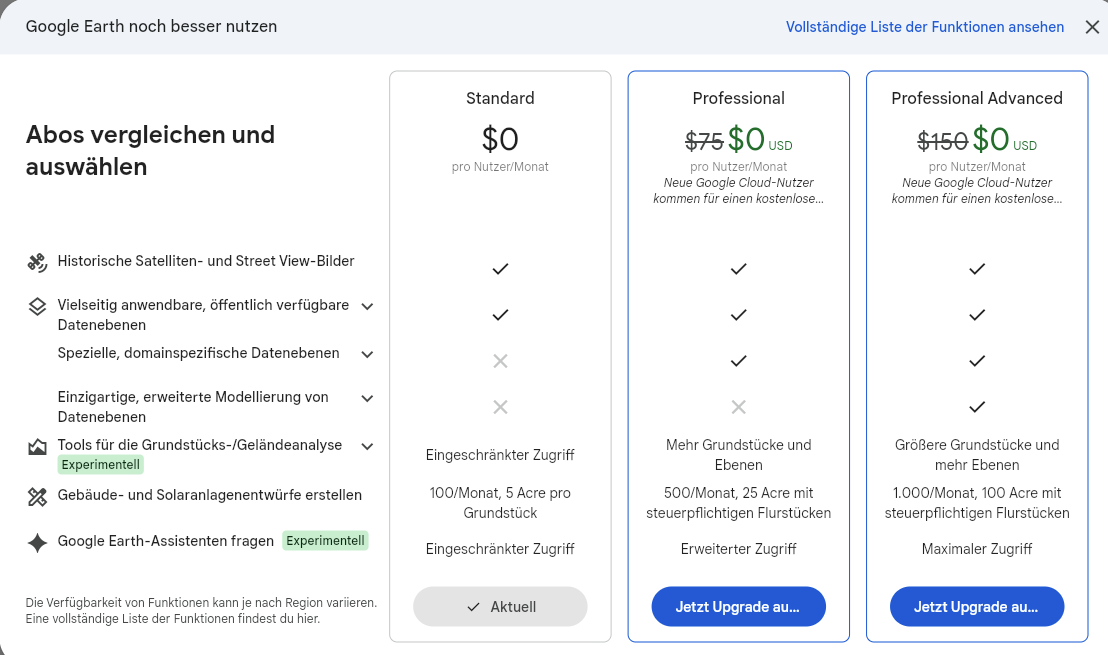Click the Experimentell badge beside Google Earth-Assistenten
The width and height of the screenshot is (1108, 655).
coord(326,541)
